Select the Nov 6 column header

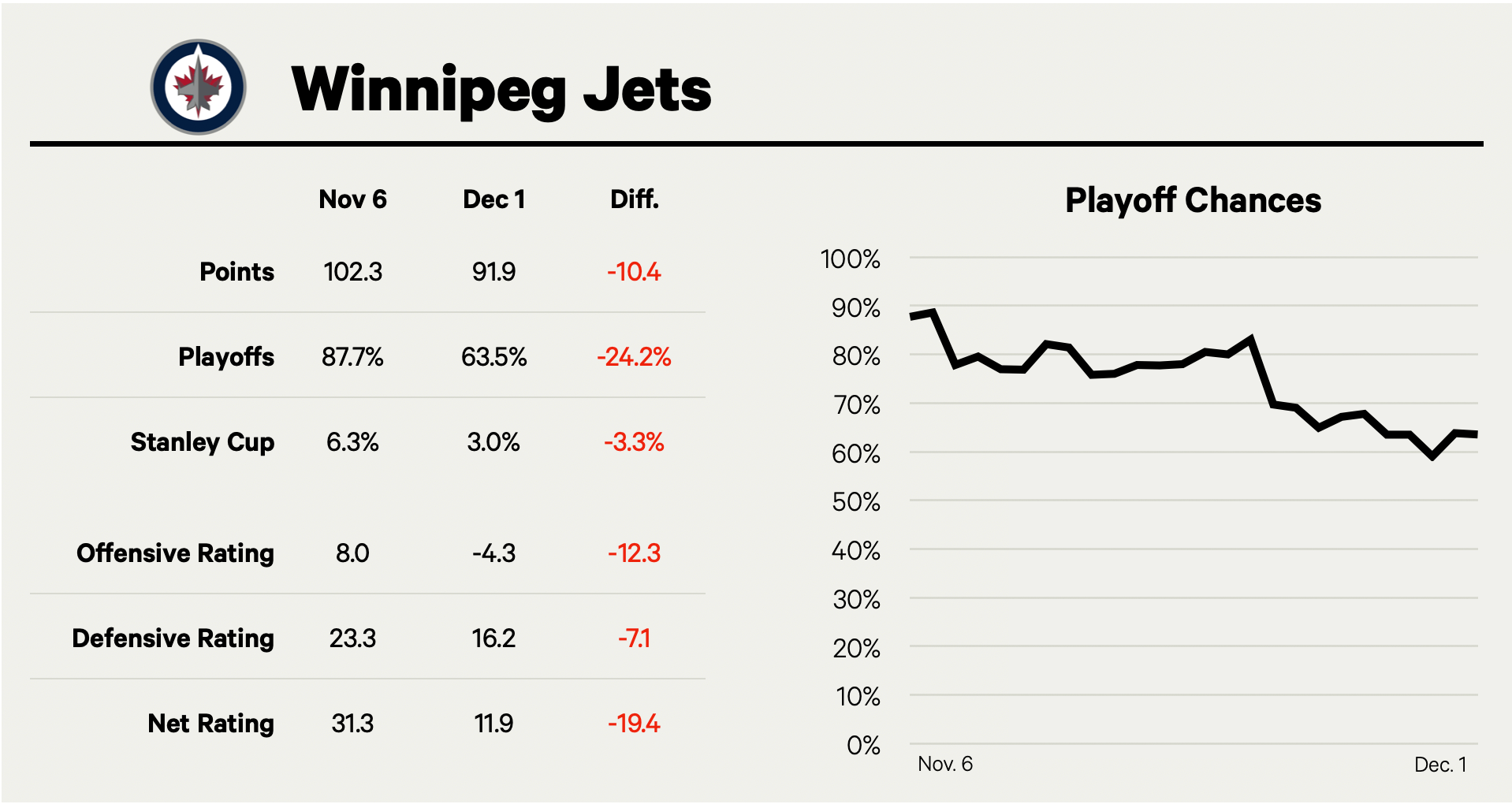click(352, 199)
